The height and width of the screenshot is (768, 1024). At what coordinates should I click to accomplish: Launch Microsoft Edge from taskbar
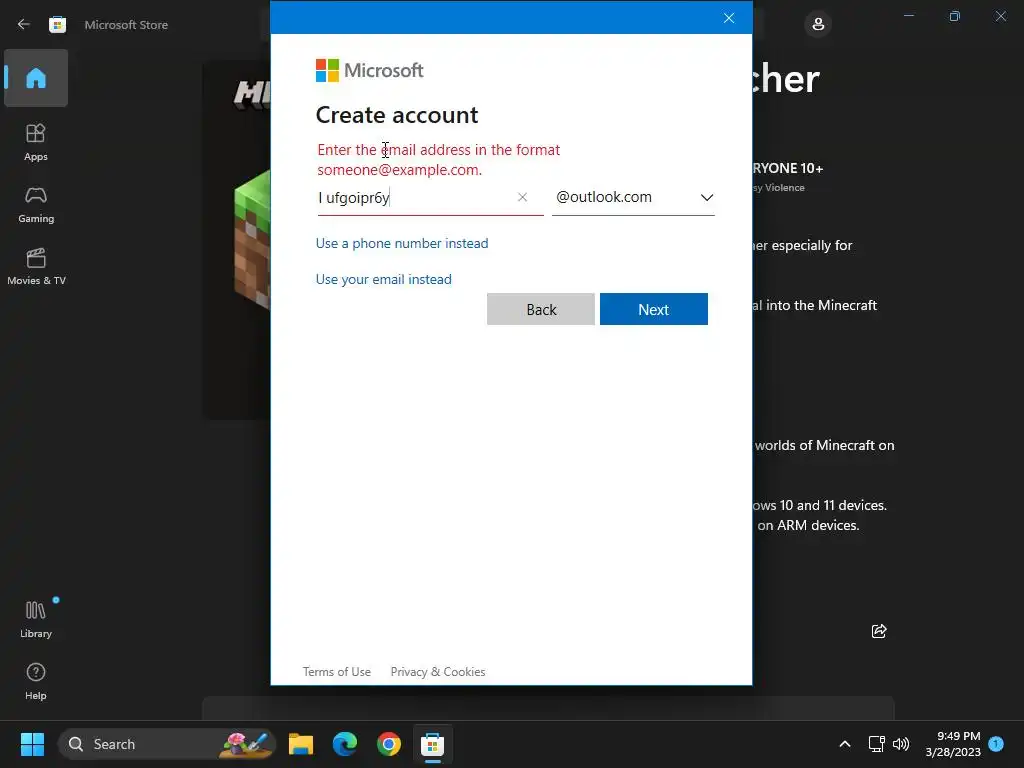[345, 744]
